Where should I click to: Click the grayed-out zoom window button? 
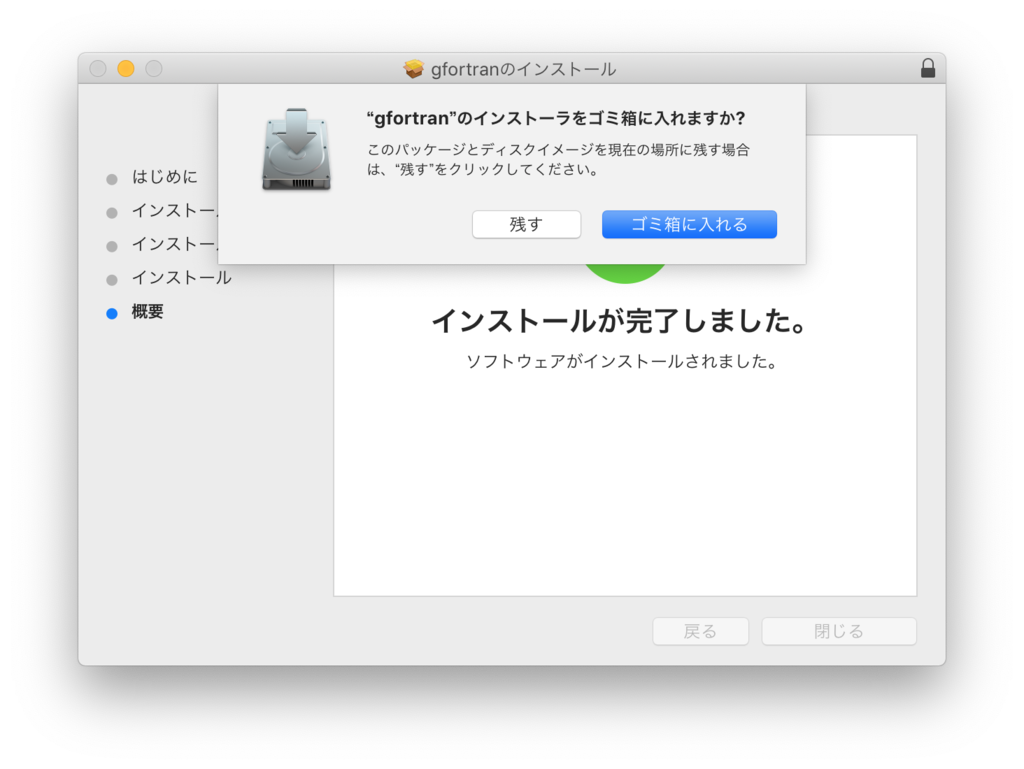(x=154, y=69)
